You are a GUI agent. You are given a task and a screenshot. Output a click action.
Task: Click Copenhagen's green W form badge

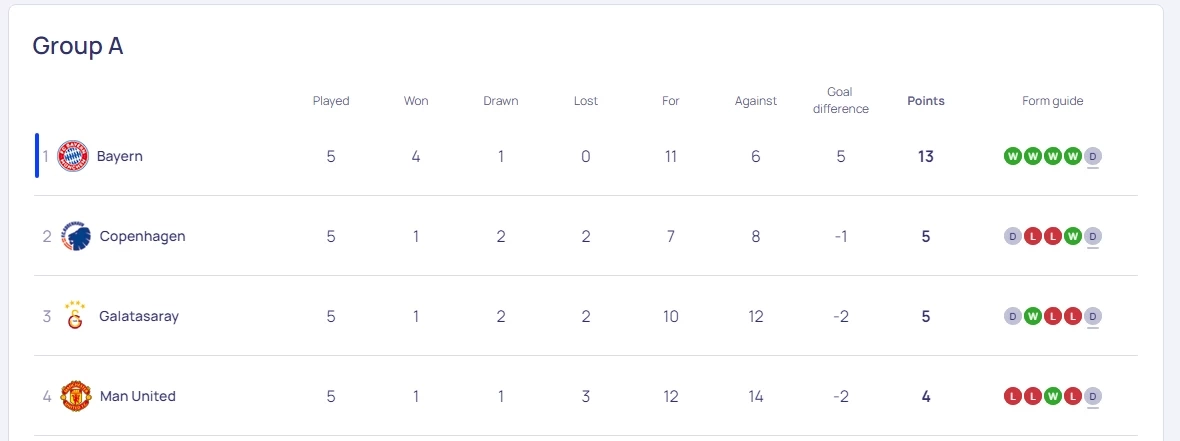[x=1073, y=236]
